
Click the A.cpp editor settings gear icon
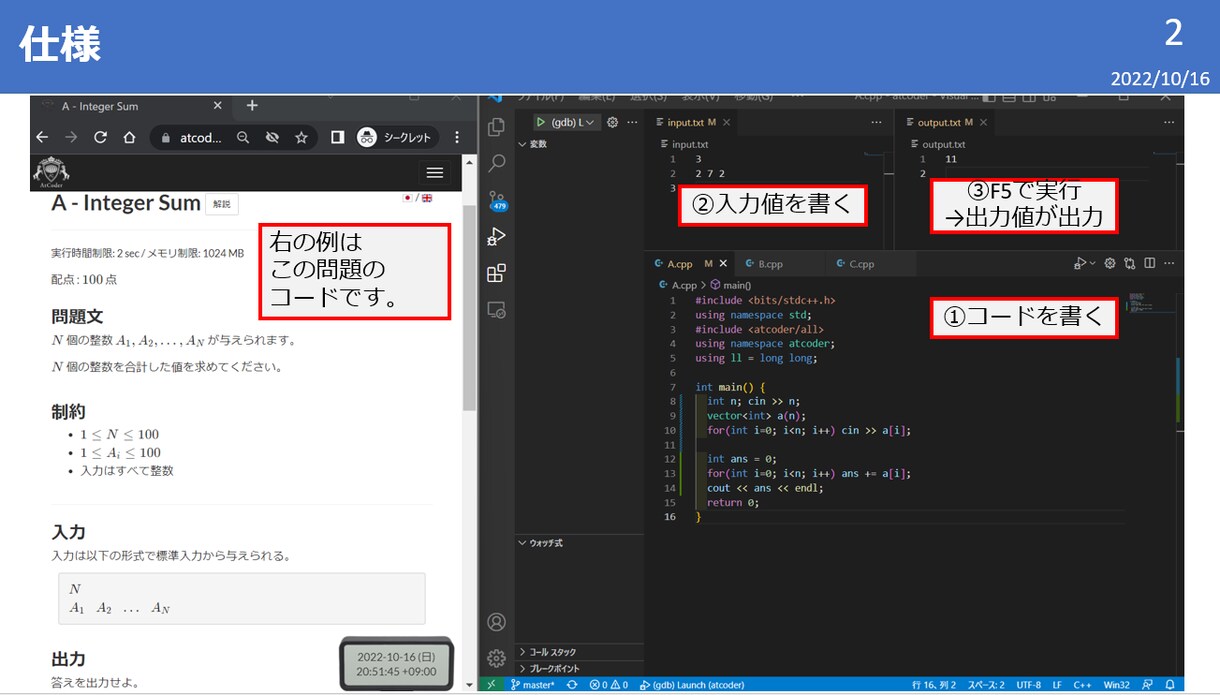(x=1109, y=263)
